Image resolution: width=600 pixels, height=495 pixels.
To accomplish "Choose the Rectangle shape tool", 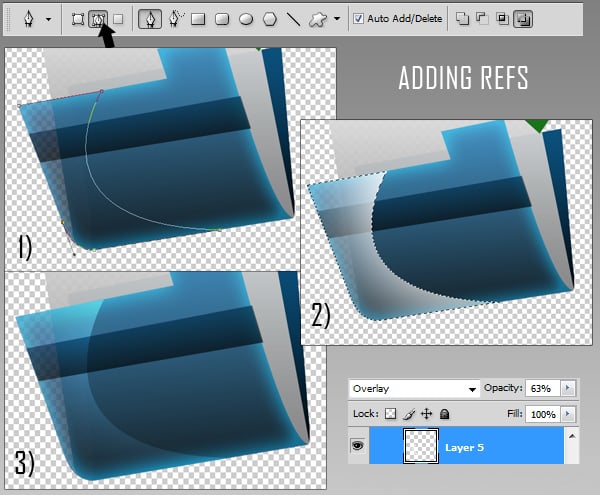I will coord(198,18).
